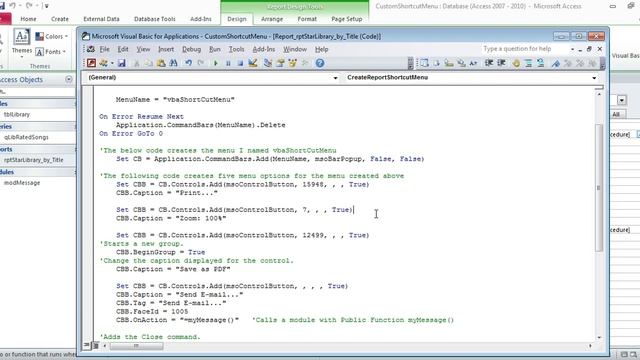Click the Comment Block icon

click(x=529, y=63)
